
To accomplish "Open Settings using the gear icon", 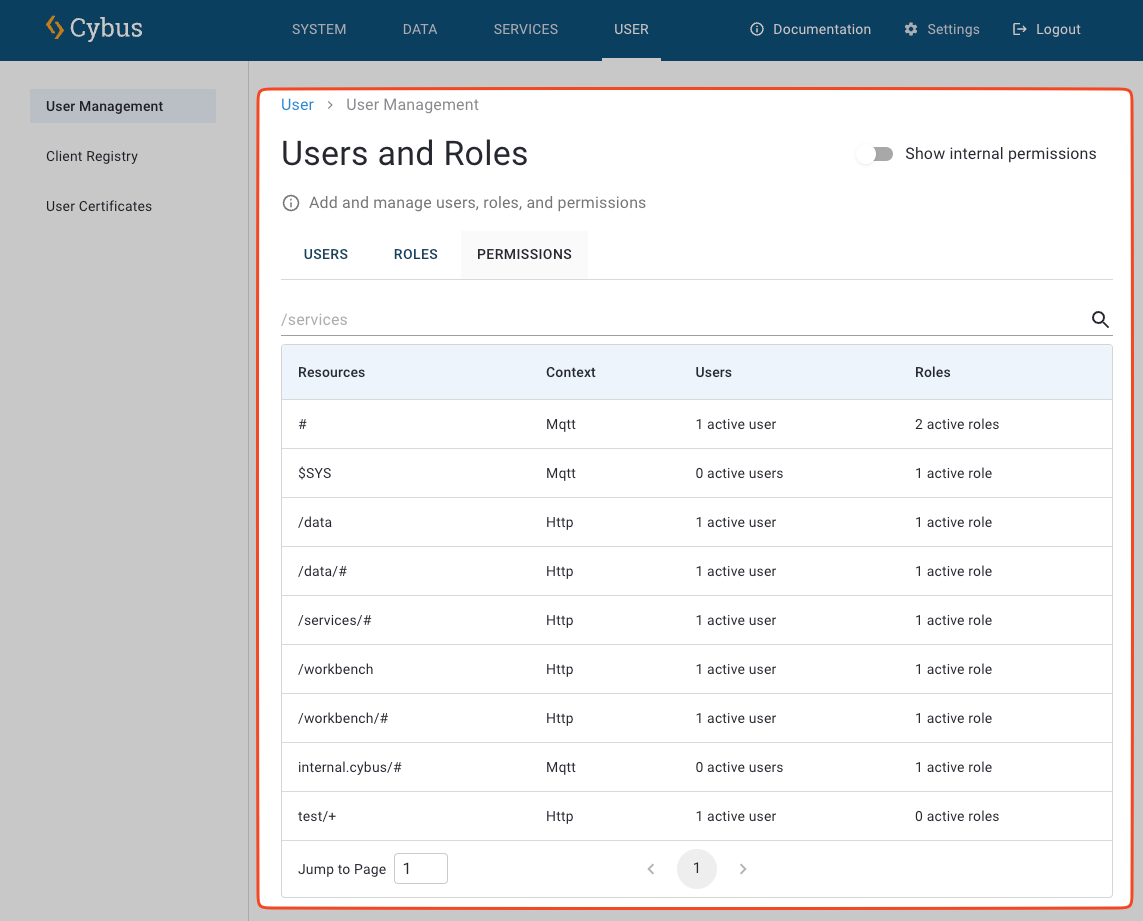I will pyautogui.click(x=910, y=29).
